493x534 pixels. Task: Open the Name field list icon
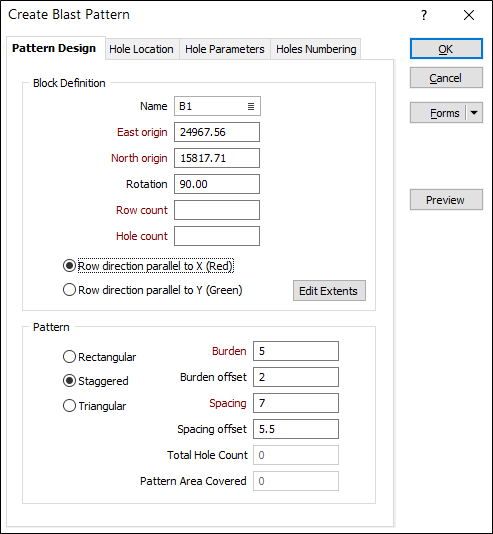click(x=251, y=107)
